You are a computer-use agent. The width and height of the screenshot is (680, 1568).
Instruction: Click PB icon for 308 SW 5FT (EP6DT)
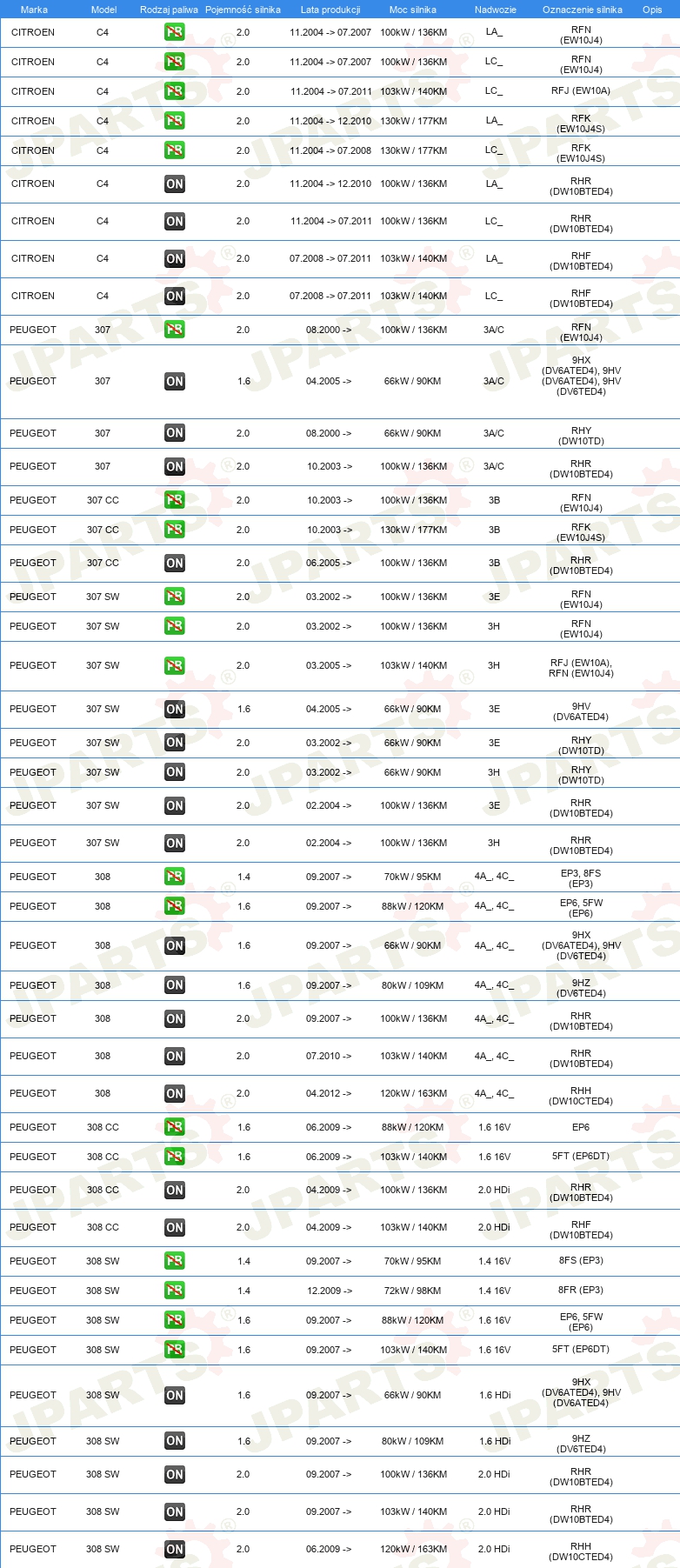pos(175,1350)
